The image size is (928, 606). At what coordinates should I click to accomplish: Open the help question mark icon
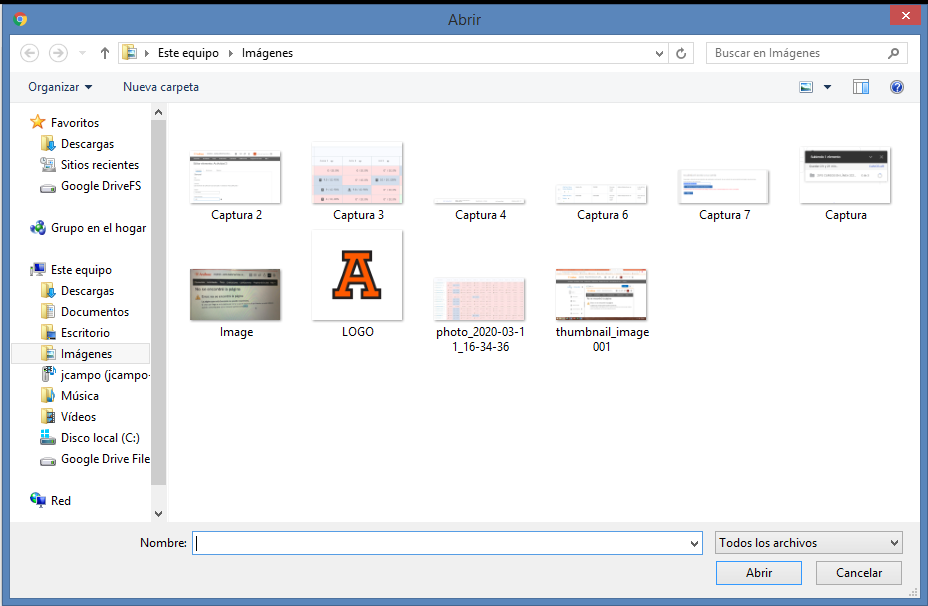click(897, 87)
